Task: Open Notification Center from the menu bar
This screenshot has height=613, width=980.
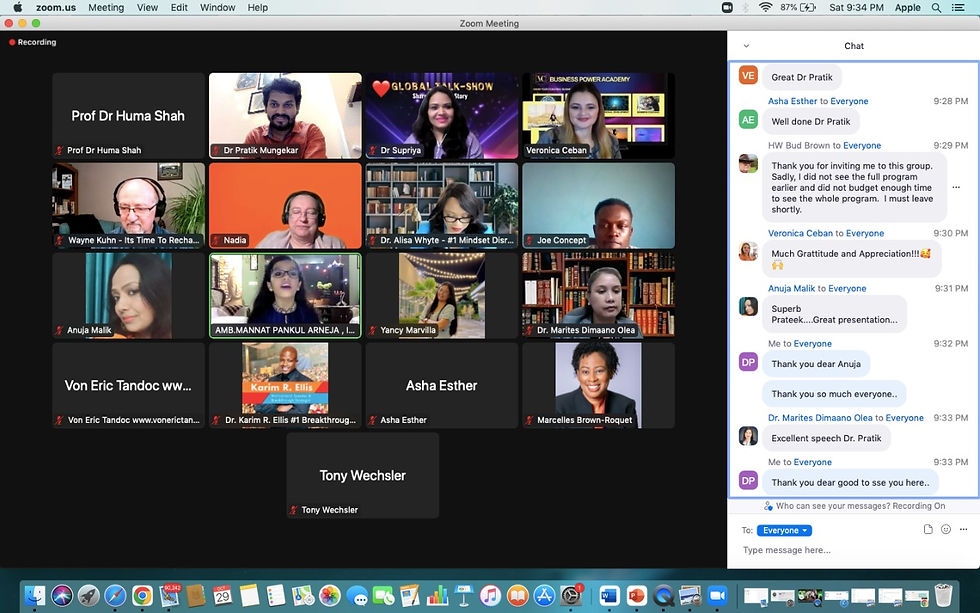Action: [958, 7]
